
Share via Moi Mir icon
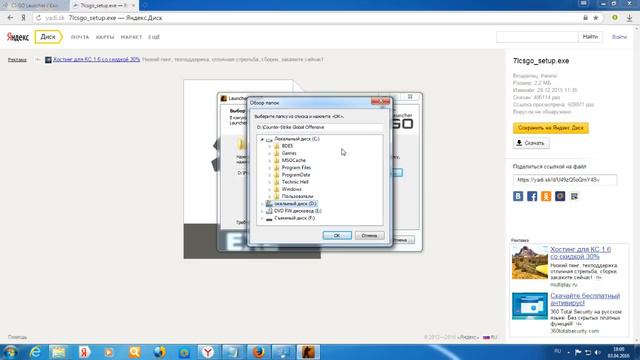[x=560, y=196]
